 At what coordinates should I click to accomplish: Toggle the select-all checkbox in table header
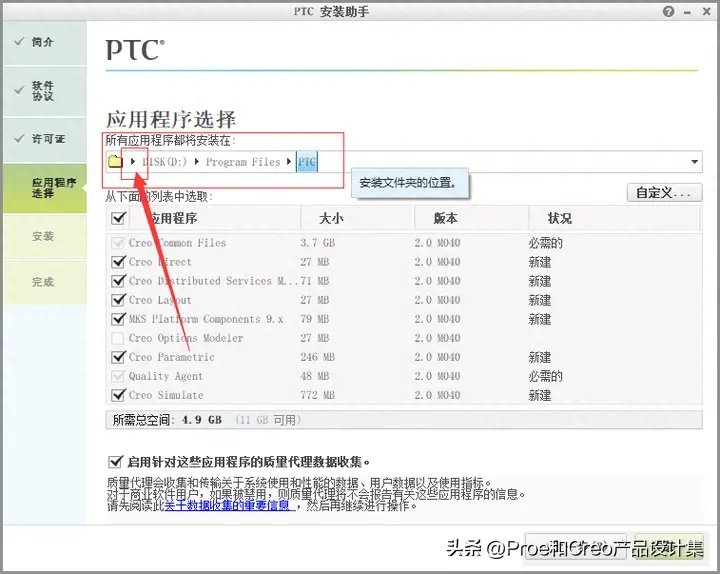point(118,218)
